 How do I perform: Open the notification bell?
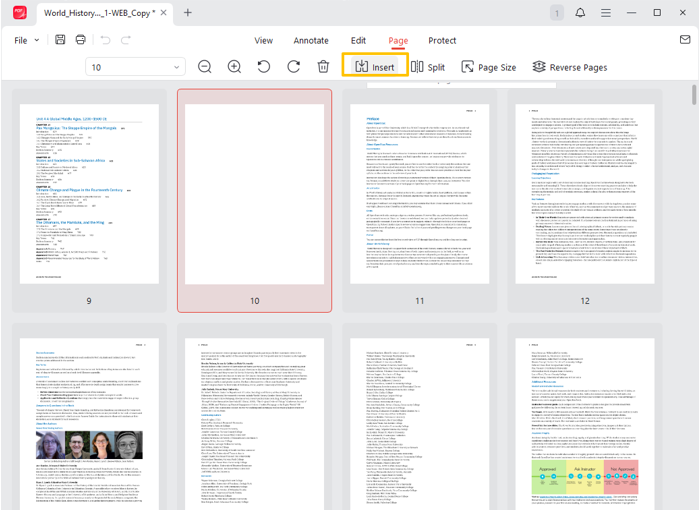click(x=580, y=13)
